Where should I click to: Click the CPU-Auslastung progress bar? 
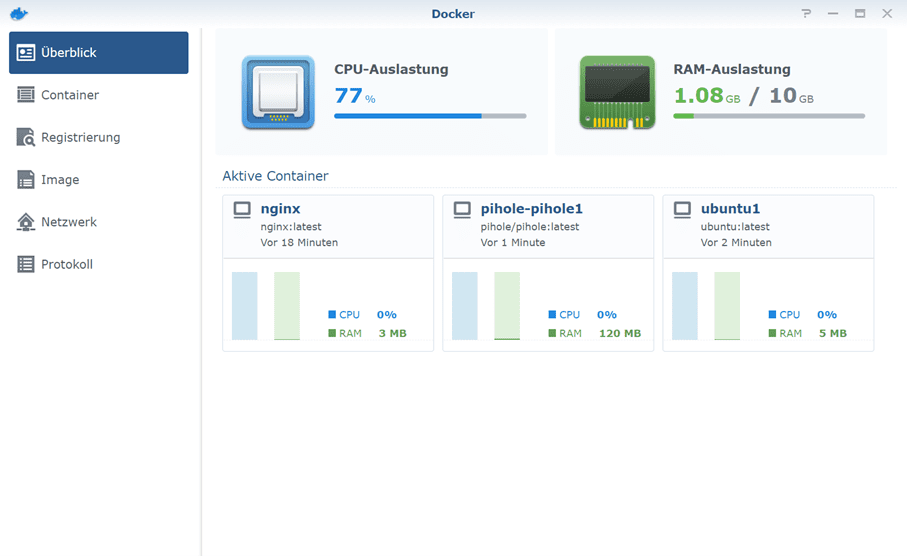tap(430, 116)
